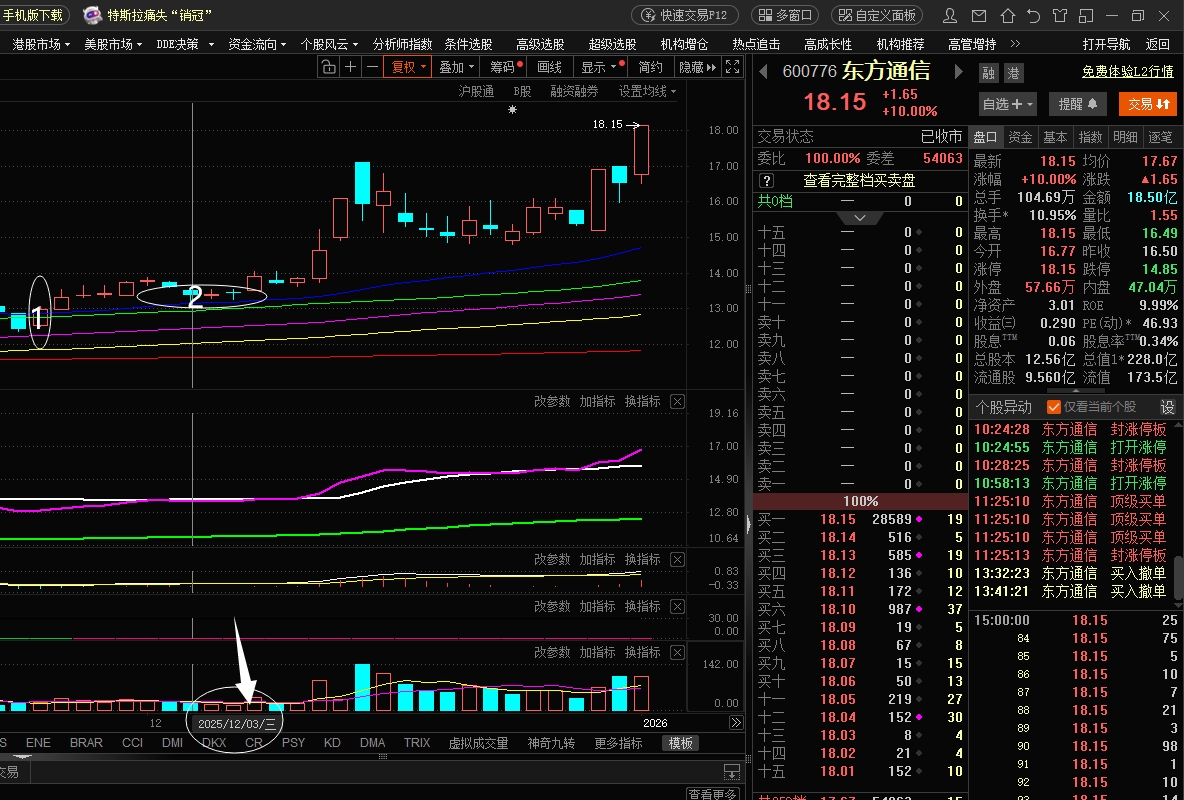
Task: Click the robot avatar news icon
Action: point(92,15)
